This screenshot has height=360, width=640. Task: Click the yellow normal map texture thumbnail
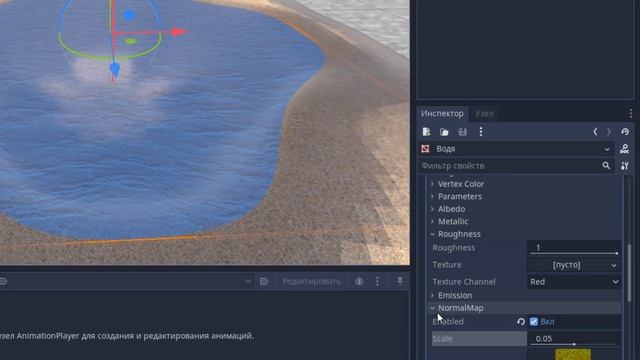573,354
